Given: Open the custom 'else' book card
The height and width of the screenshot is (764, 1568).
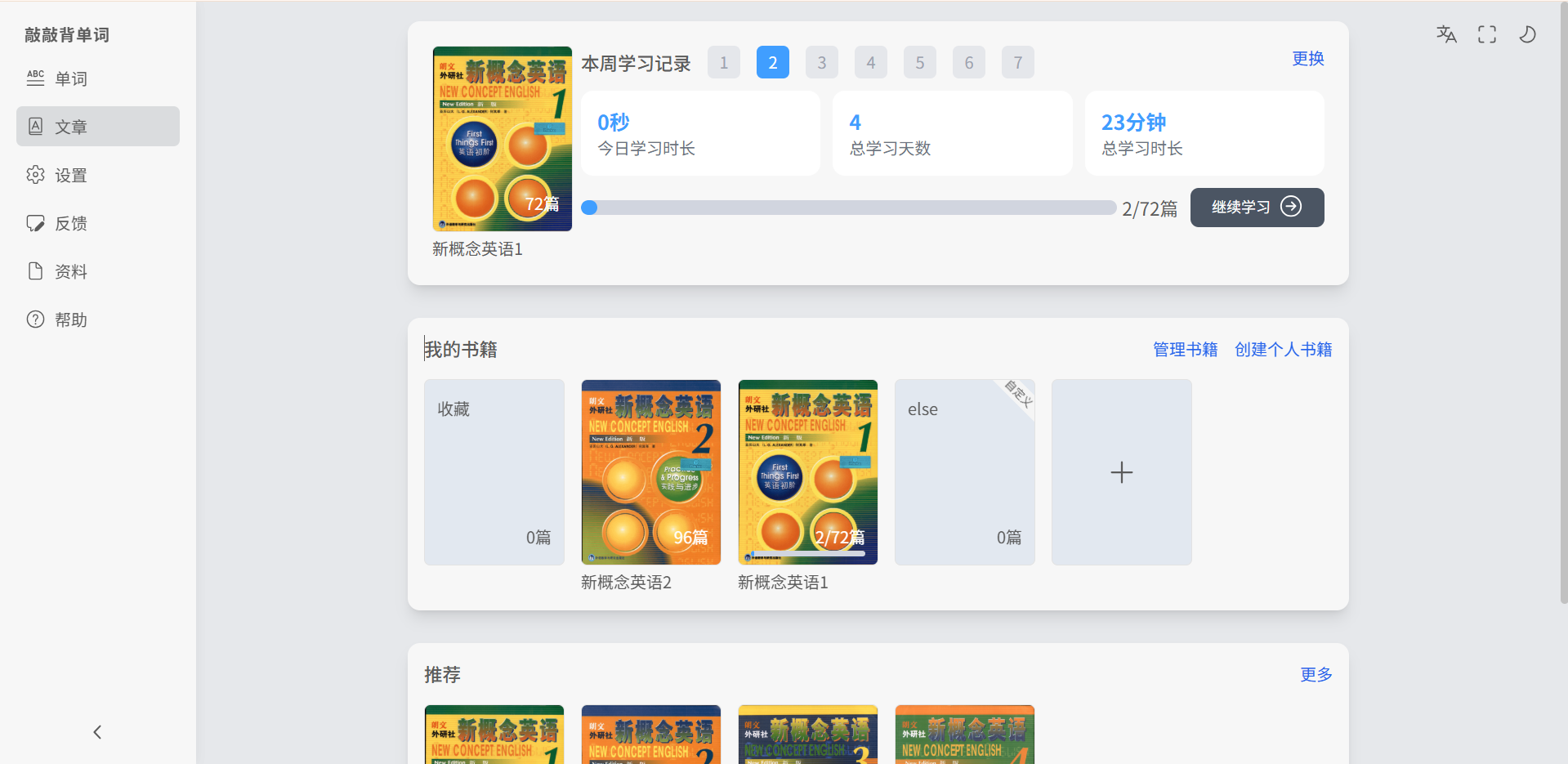Looking at the screenshot, I should (x=965, y=472).
